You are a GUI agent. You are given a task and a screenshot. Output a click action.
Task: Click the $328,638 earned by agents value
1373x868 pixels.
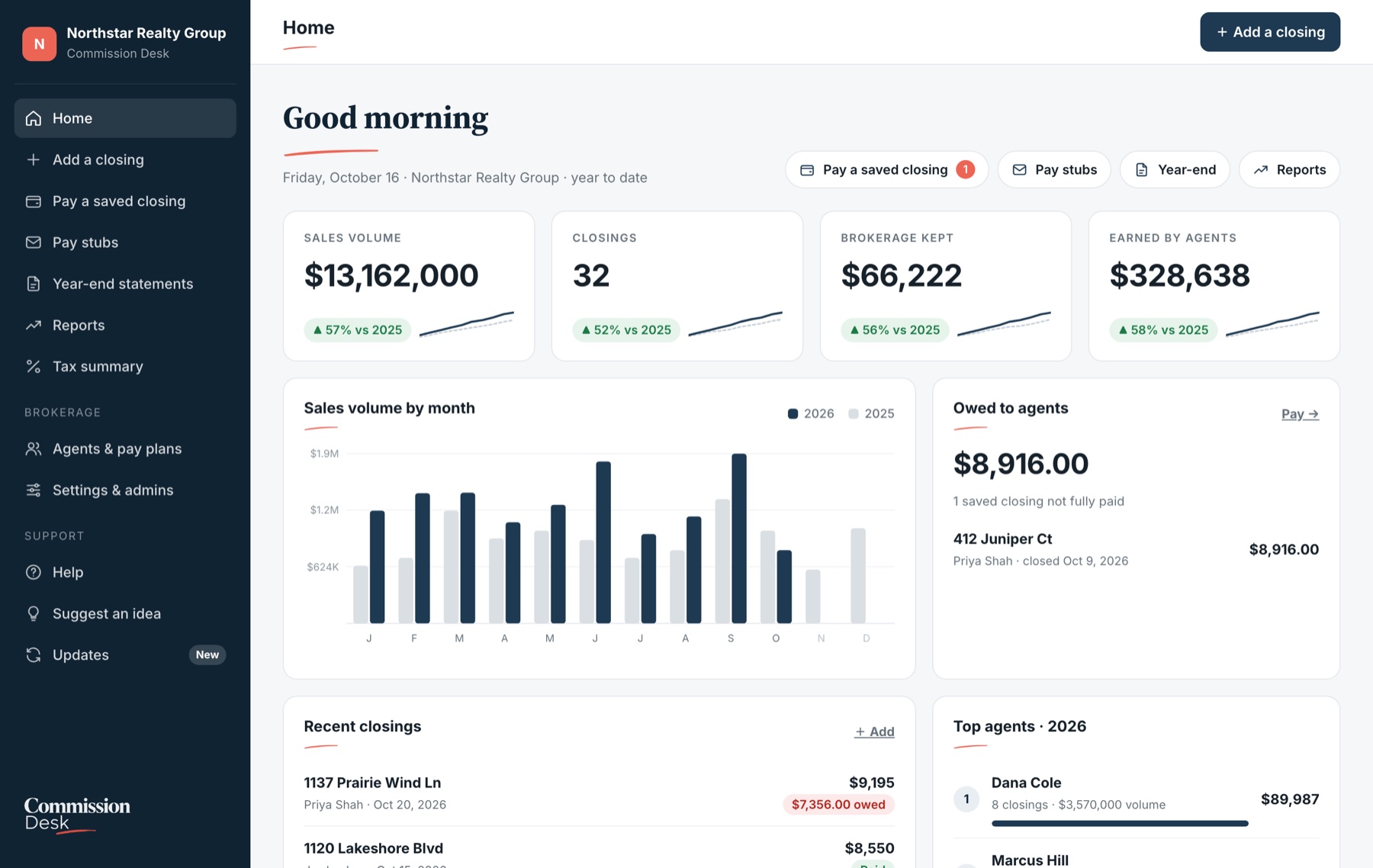pyautogui.click(x=1179, y=275)
